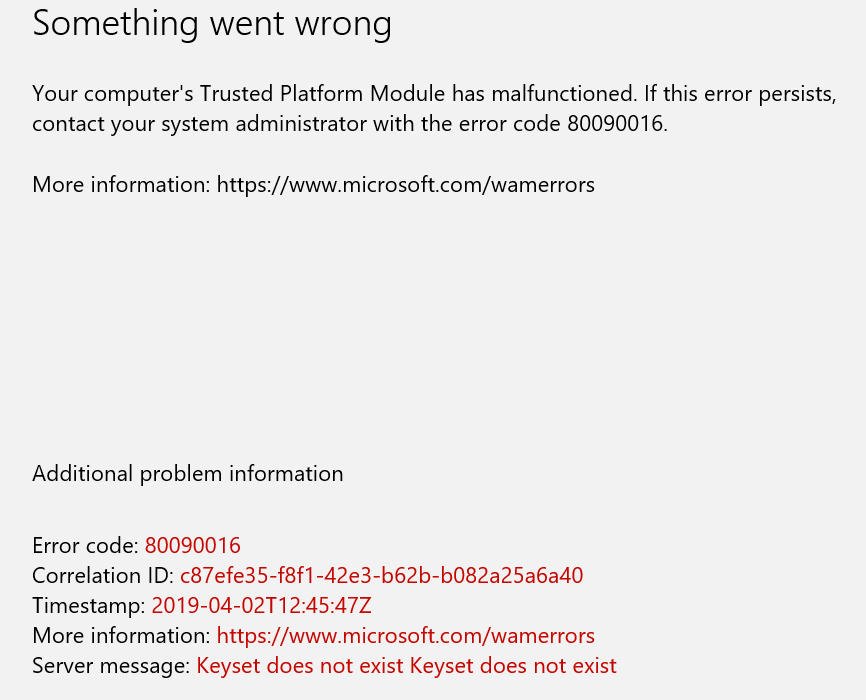Click the upper 'More information:' label text
Viewport: 866px width, 700px height.
click(121, 185)
